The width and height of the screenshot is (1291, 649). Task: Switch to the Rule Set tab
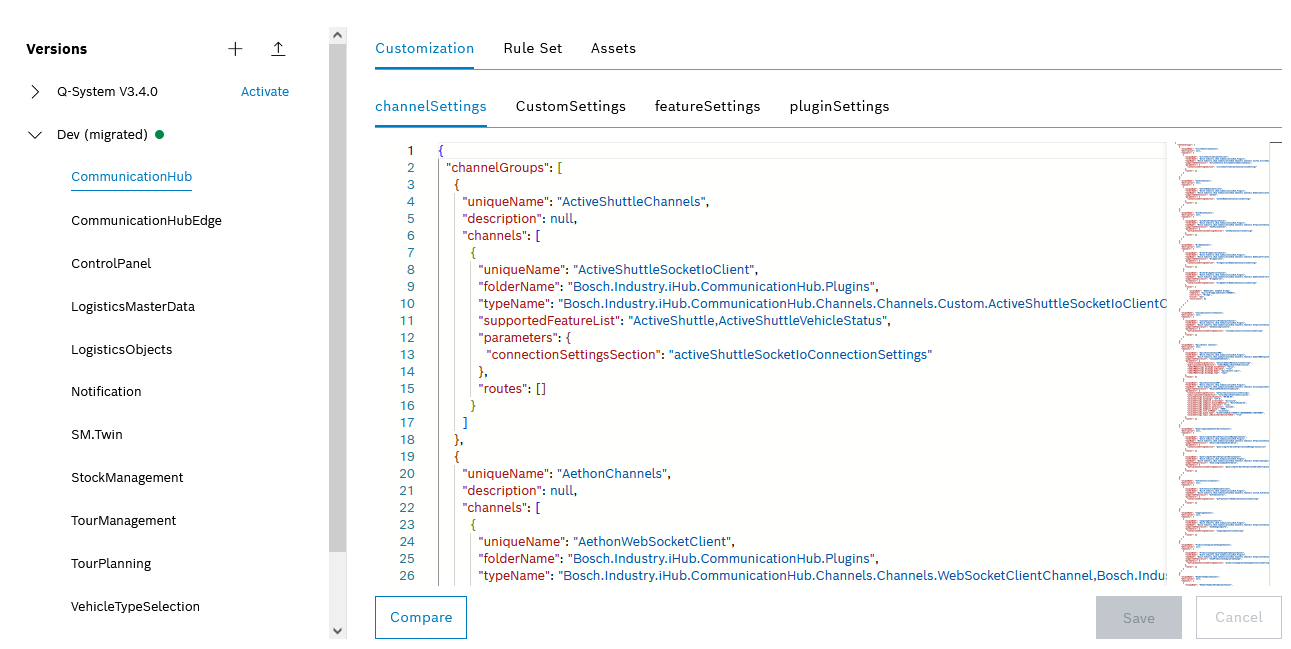pyautogui.click(x=533, y=48)
